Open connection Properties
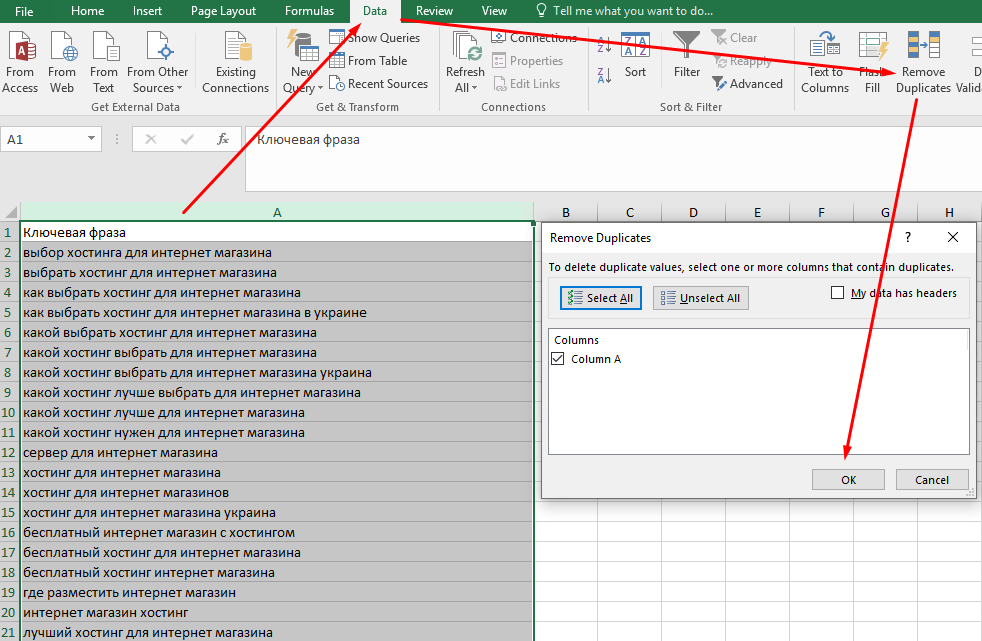The image size is (982, 641). tap(527, 61)
